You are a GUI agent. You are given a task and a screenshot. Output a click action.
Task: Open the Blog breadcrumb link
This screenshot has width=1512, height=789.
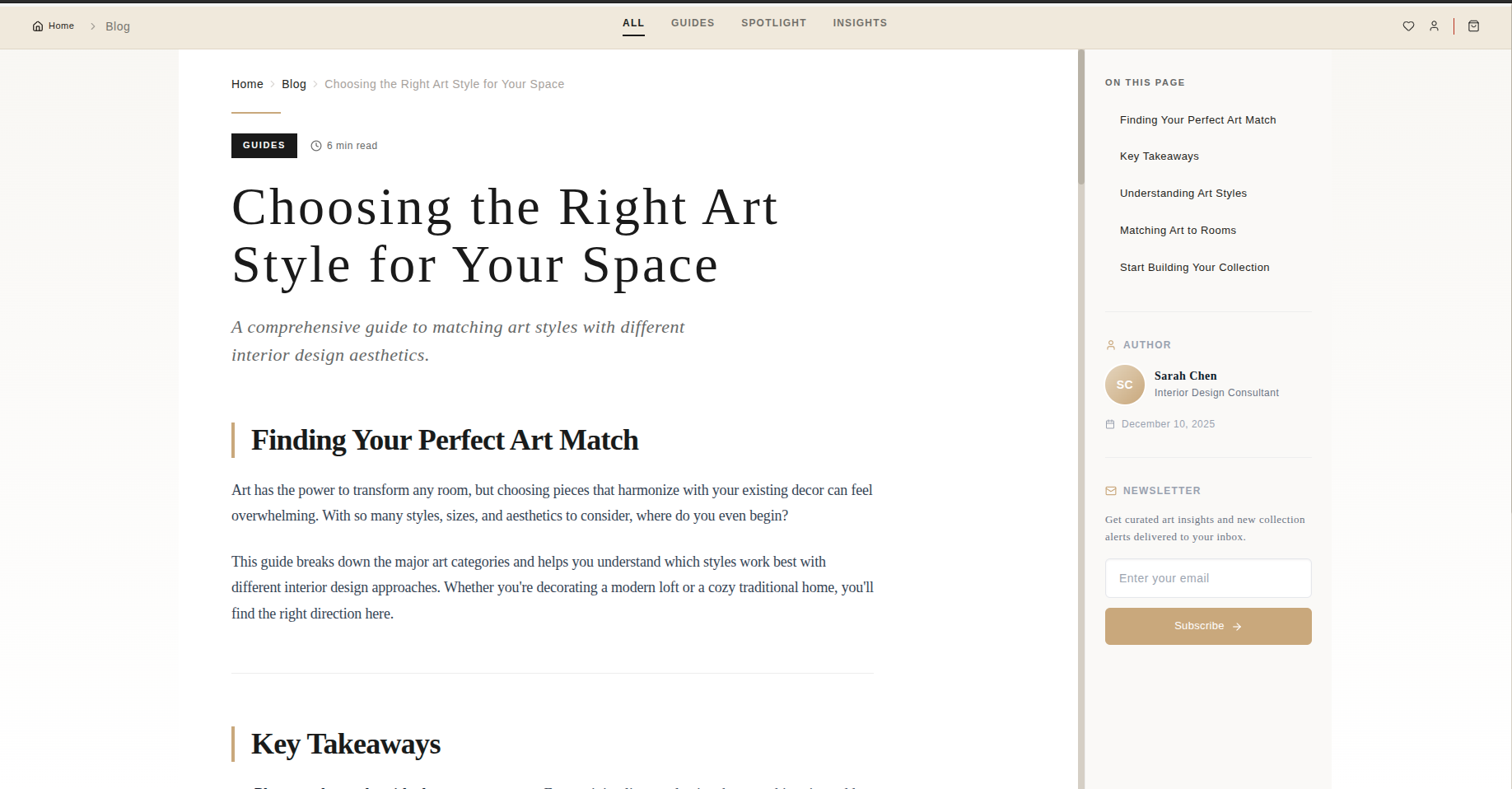coord(293,83)
